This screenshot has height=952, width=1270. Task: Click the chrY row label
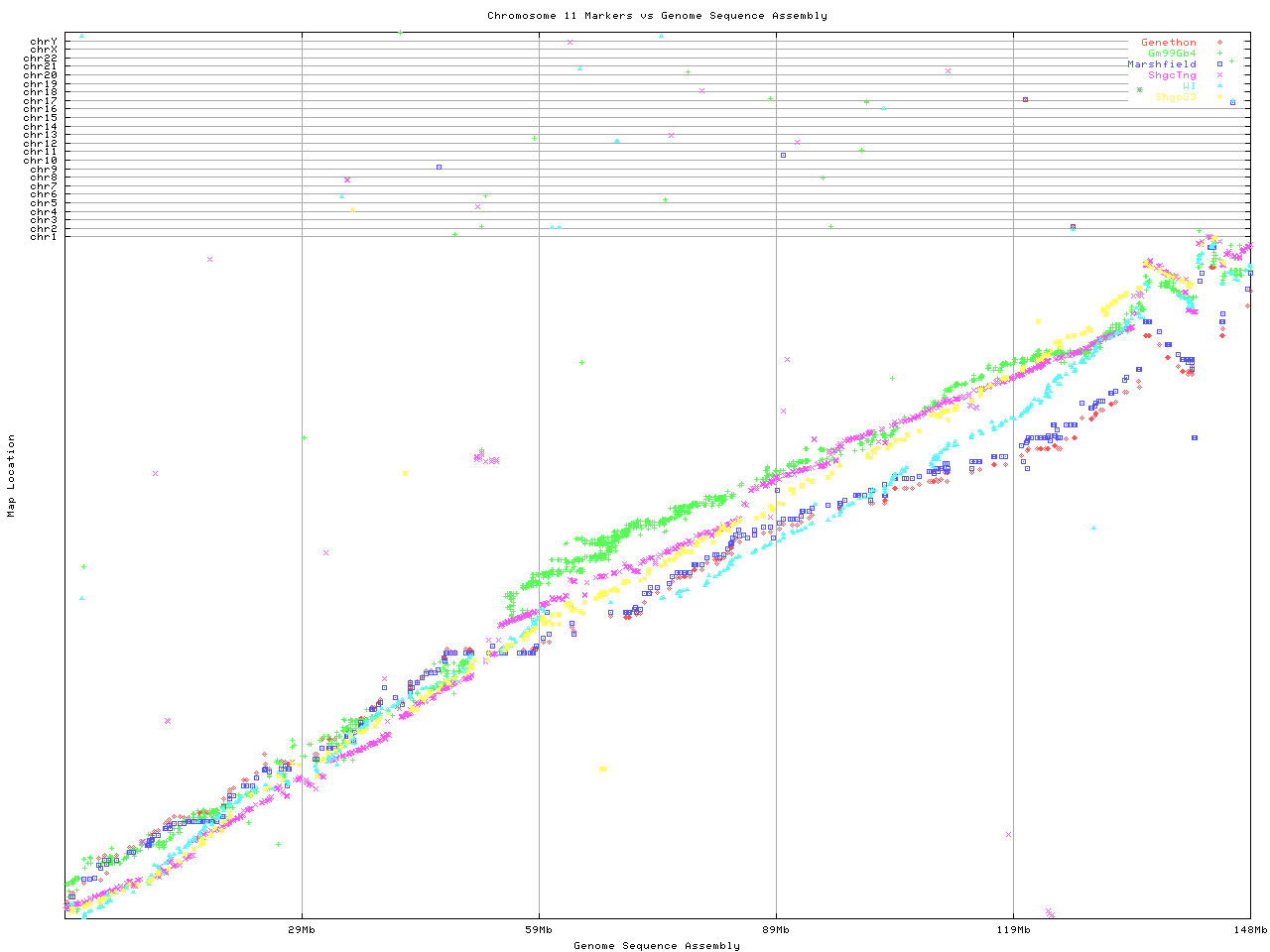[x=44, y=41]
